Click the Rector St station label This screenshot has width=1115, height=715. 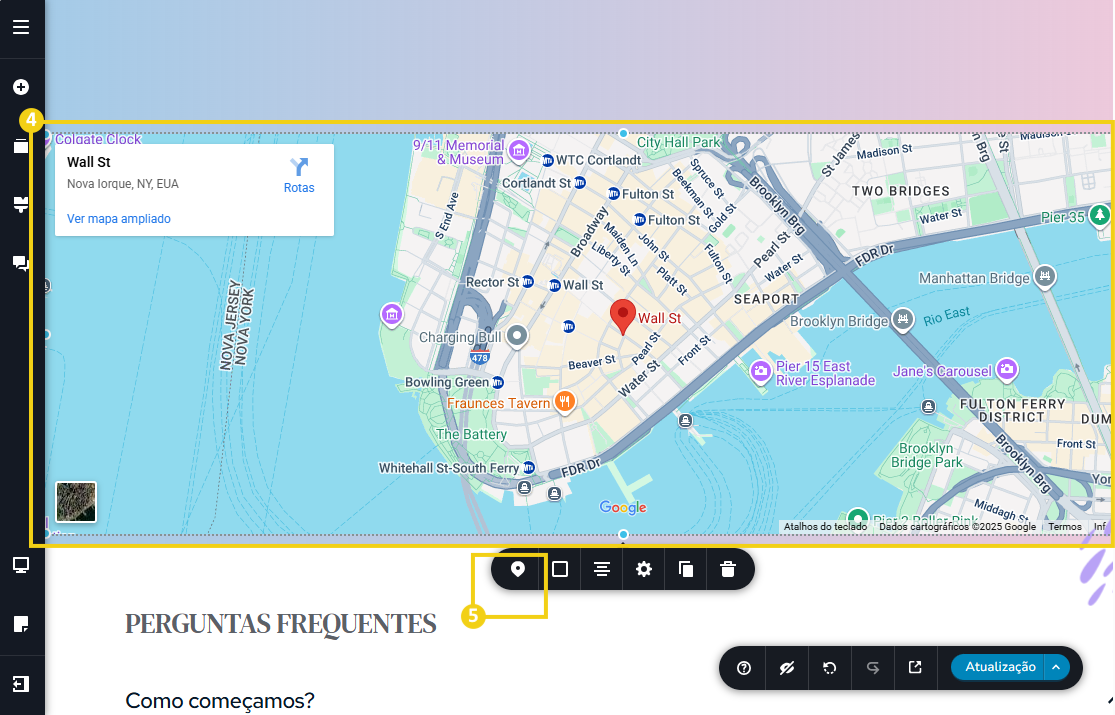click(492, 282)
